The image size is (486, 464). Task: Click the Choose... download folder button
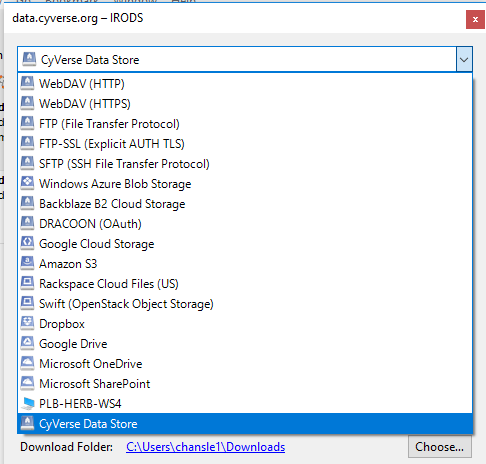click(x=439, y=447)
